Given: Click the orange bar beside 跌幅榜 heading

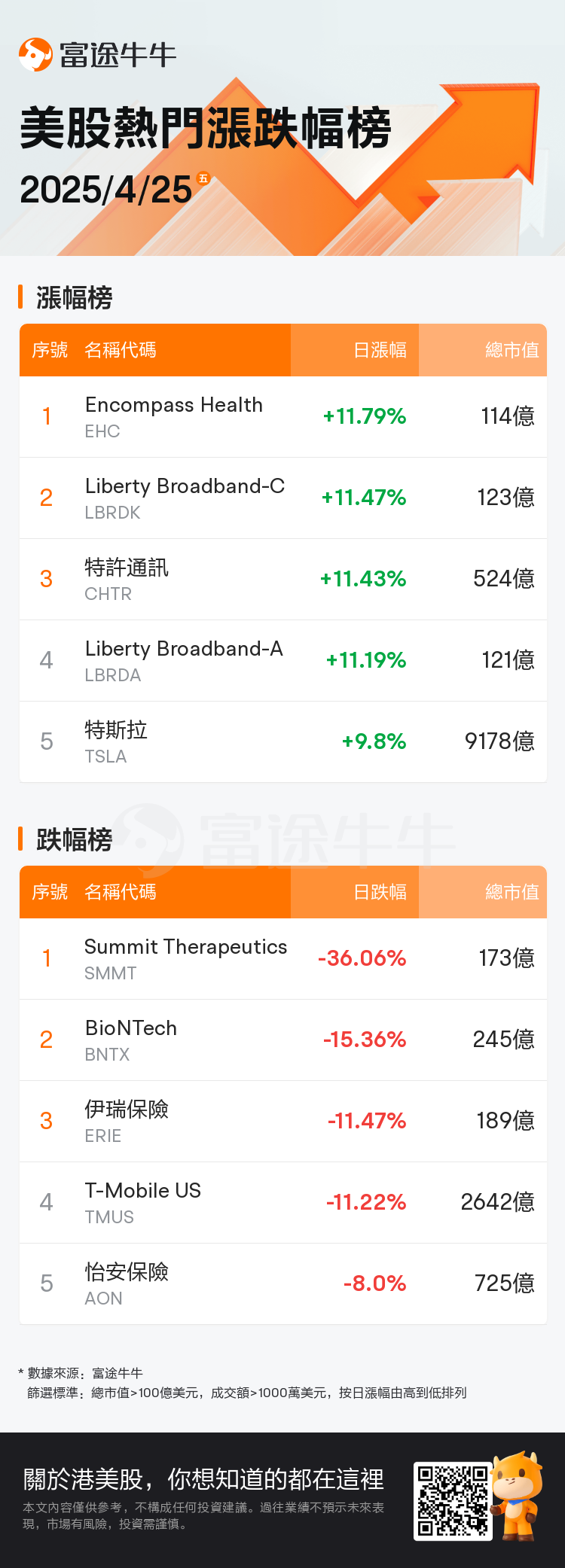Looking at the screenshot, I should click(x=20, y=839).
